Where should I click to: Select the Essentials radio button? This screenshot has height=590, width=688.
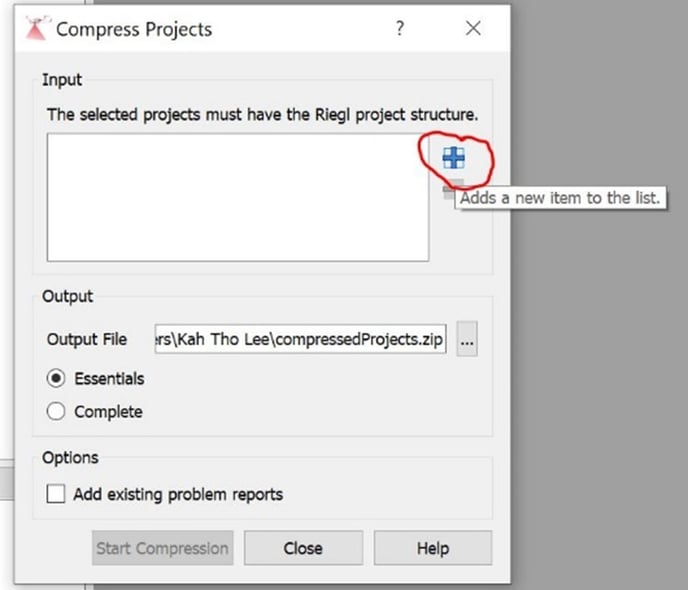click(56, 379)
